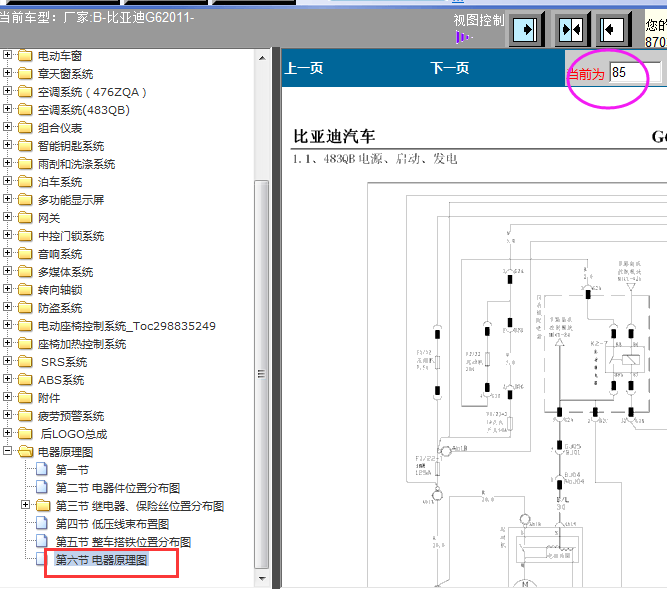Click folder icon of 中控门锁系统

pyautogui.click(x=25, y=236)
